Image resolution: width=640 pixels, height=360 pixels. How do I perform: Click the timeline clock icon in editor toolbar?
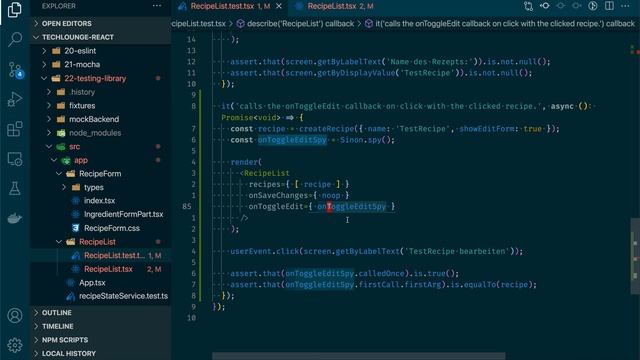coord(593,6)
